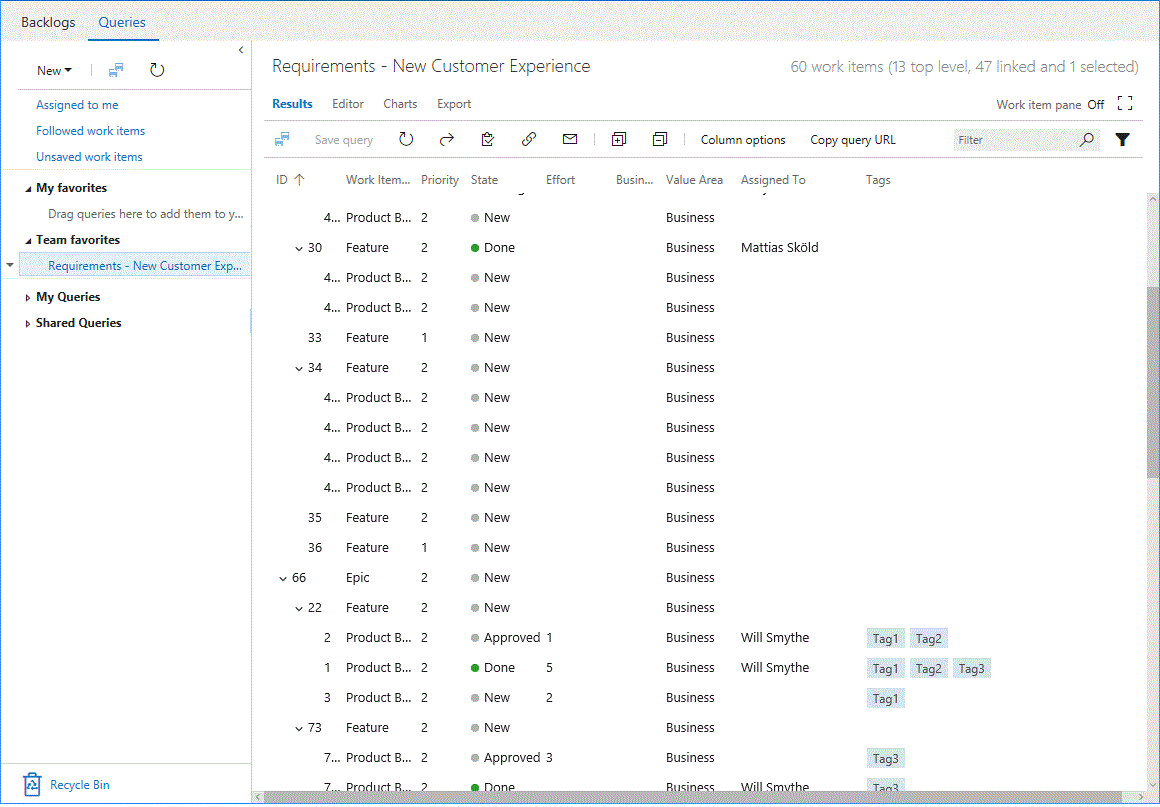1160x807 pixels.
Task: Open the Assigned to me query
Action: tap(77, 105)
